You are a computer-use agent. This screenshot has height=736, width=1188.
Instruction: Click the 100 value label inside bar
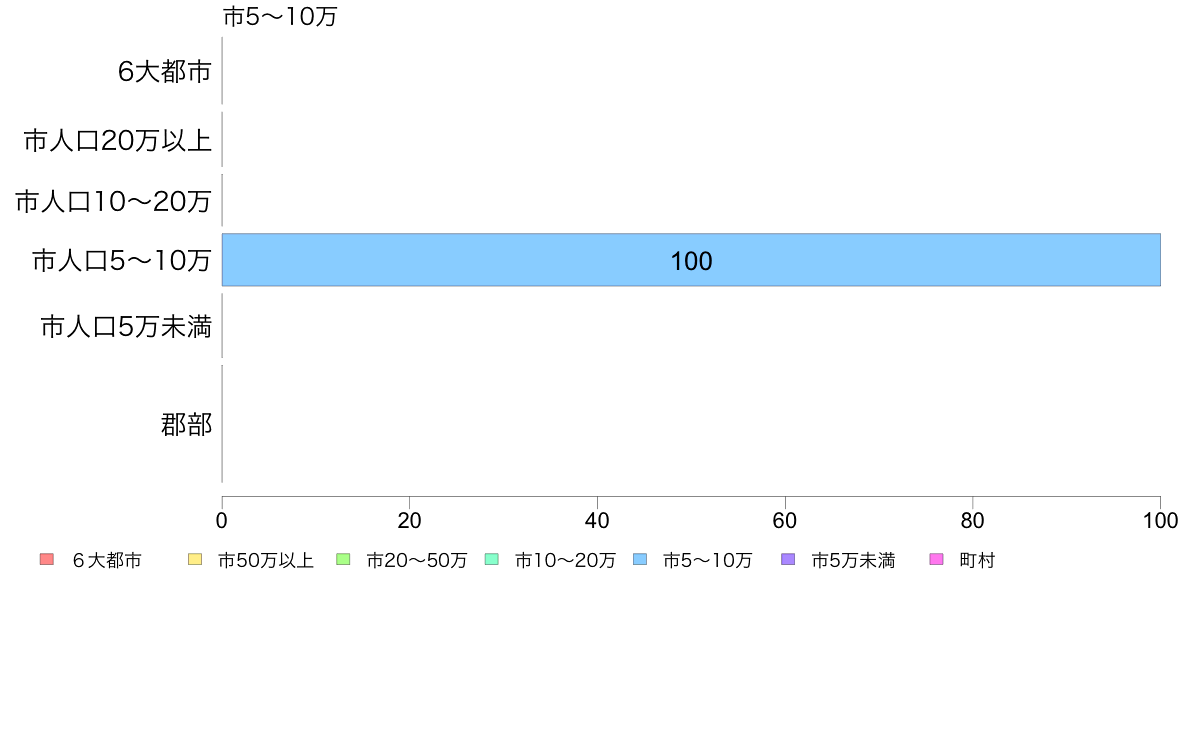click(691, 262)
